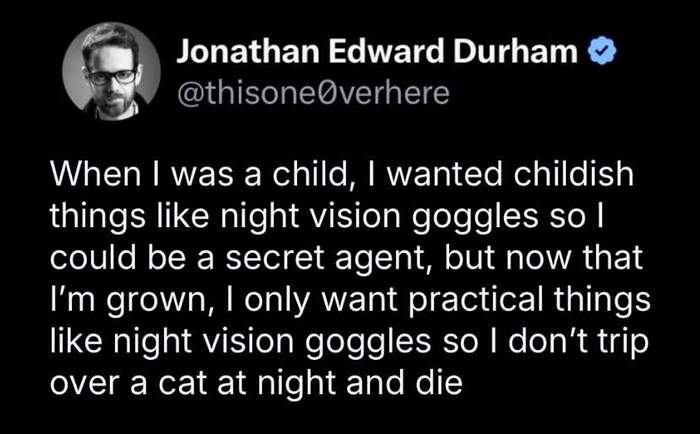Click the display name Jonathan Edward Durham
This screenshot has height=434, width=700.
point(377,52)
